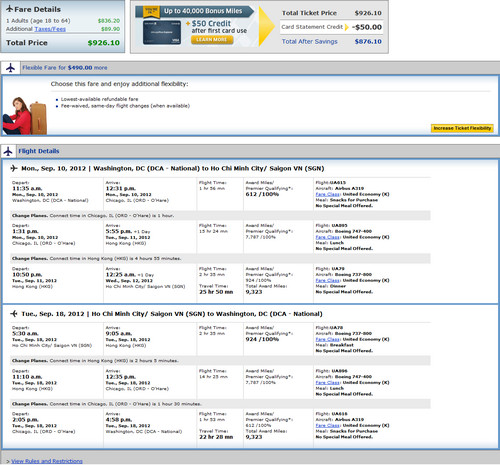This screenshot has width=500, height=465.
Task: Open View Rules and Restrictions link
Action: [x=47, y=461]
